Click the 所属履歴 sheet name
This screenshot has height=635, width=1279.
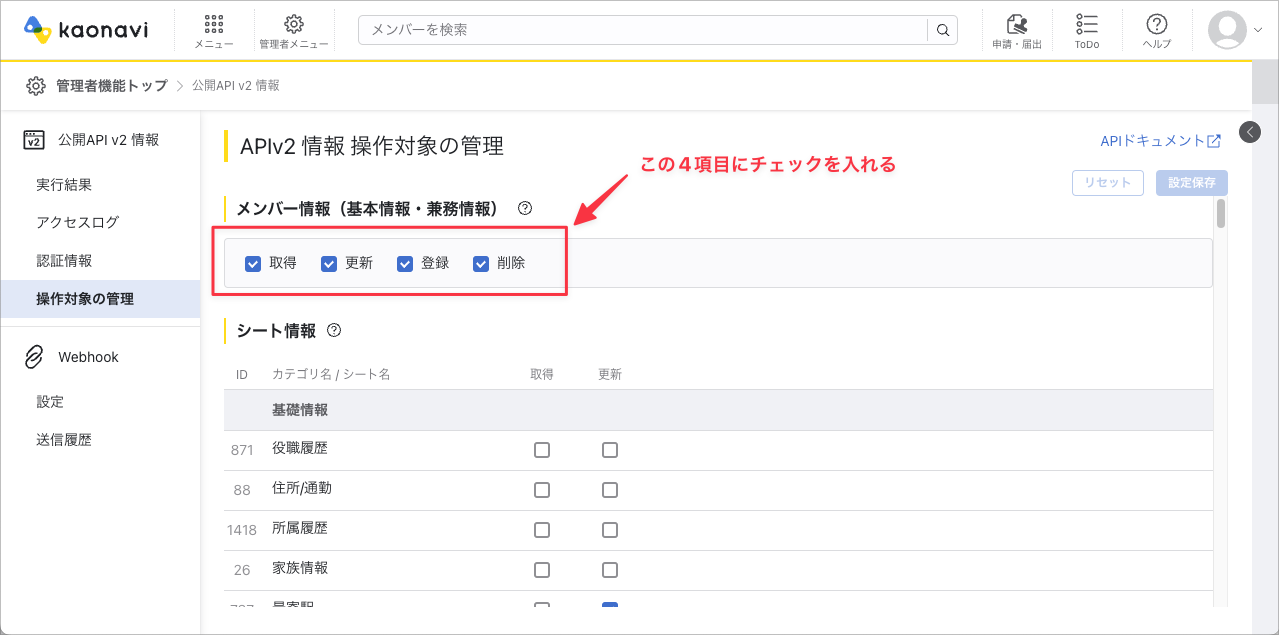tap(300, 528)
